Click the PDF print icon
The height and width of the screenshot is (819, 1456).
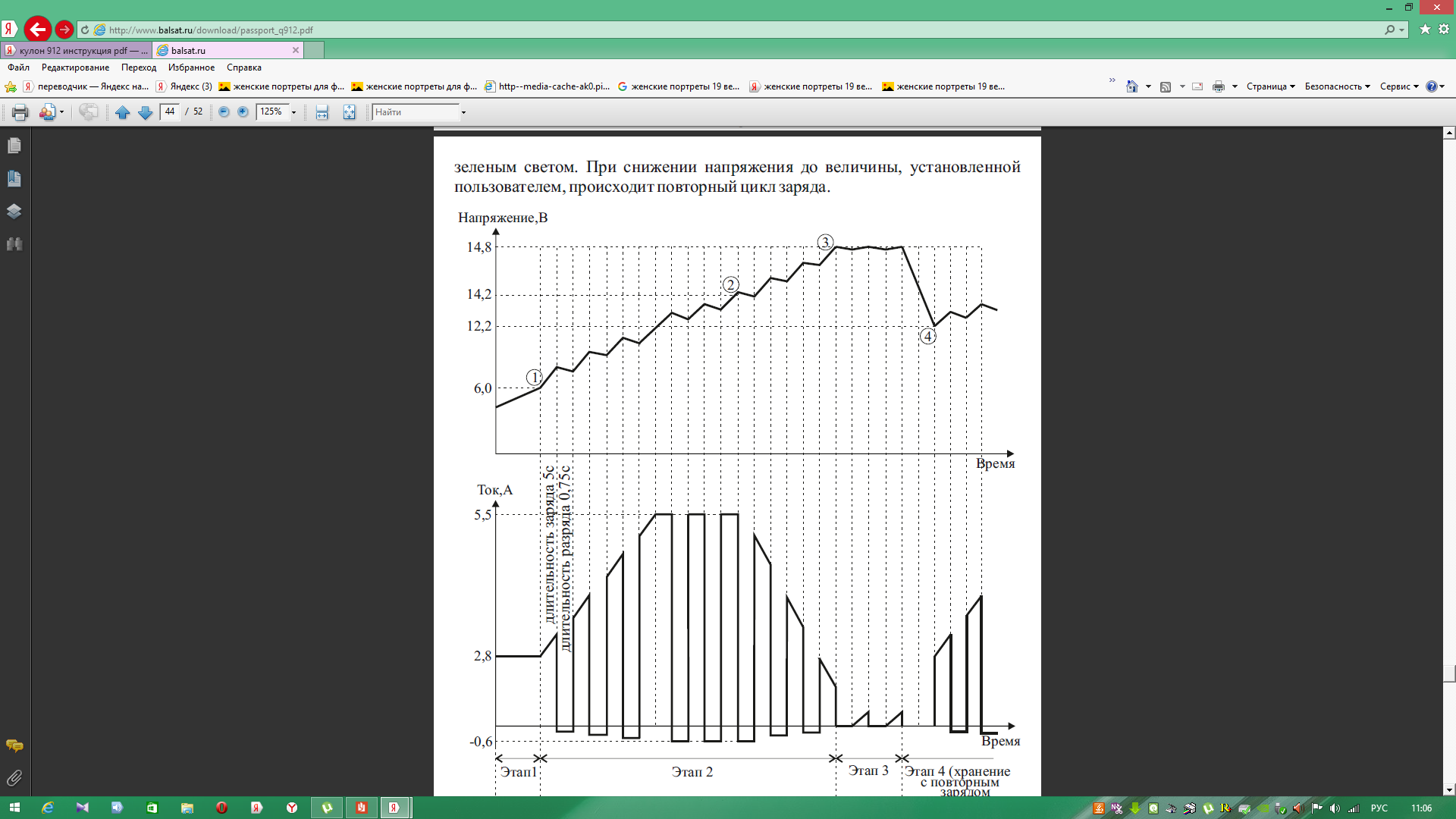(x=20, y=112)
